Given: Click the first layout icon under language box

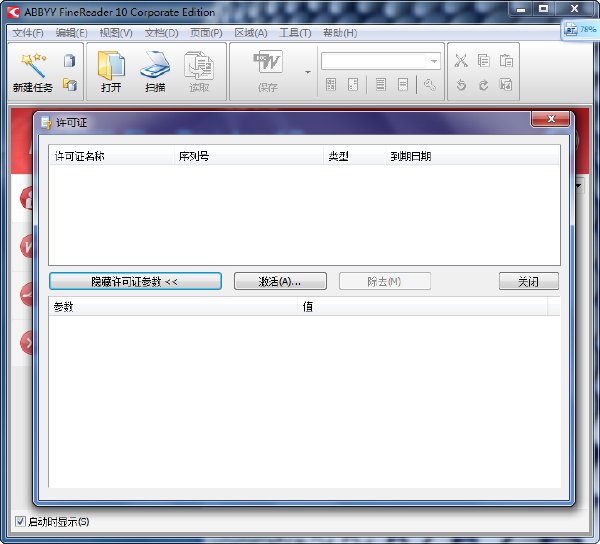Looking at the screenshot, I should pyautogui.click(x=331, y=85).
